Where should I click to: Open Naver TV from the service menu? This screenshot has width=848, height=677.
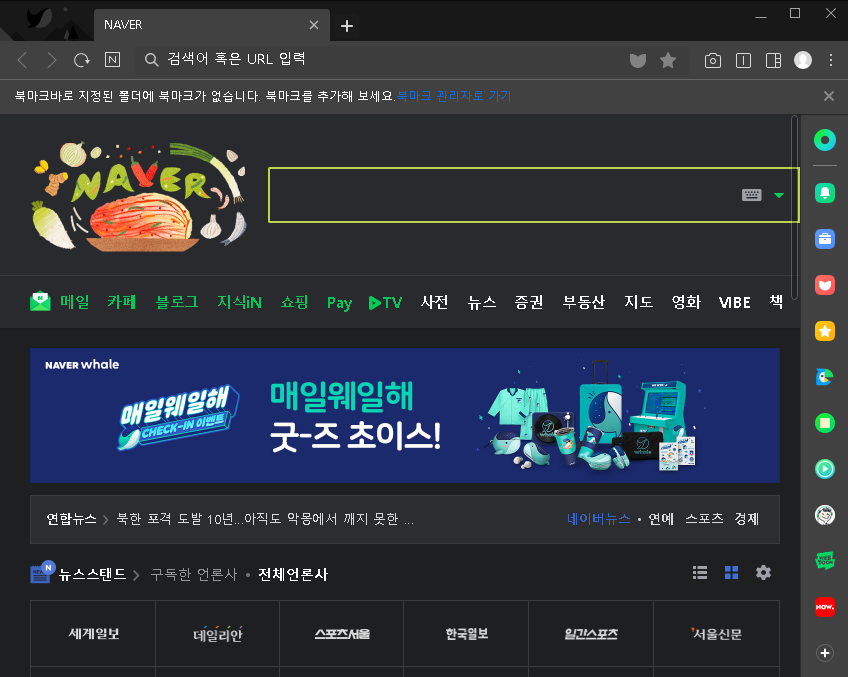(385, 302)
